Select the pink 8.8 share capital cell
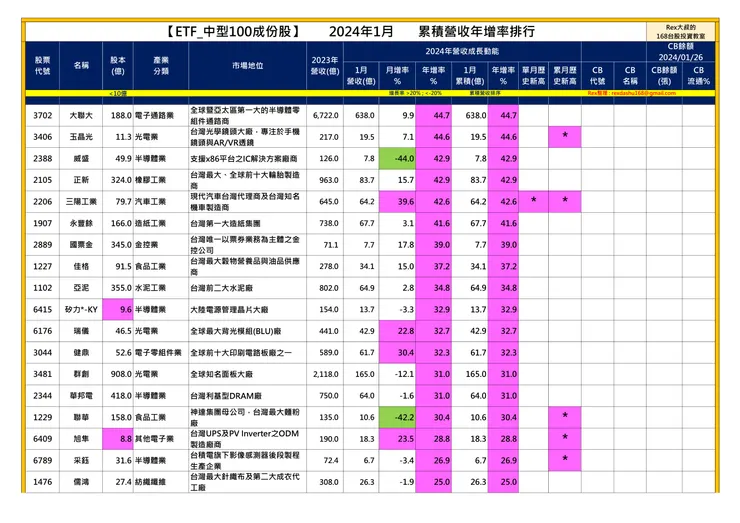This screenshot has height=523, width=740. pyautogui.click(x=118, y=439)
